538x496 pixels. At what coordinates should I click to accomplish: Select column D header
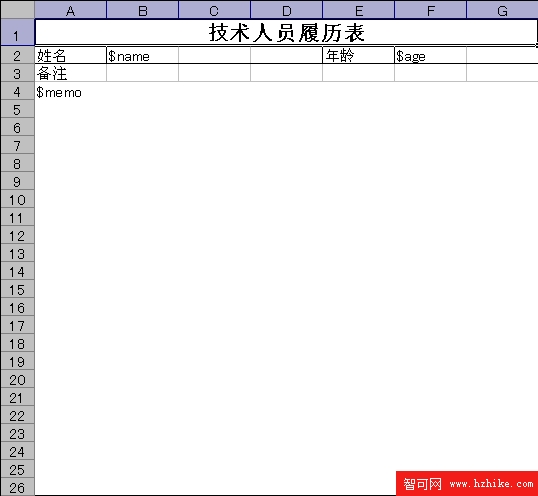pyautogui.click(x=287, y=10)
